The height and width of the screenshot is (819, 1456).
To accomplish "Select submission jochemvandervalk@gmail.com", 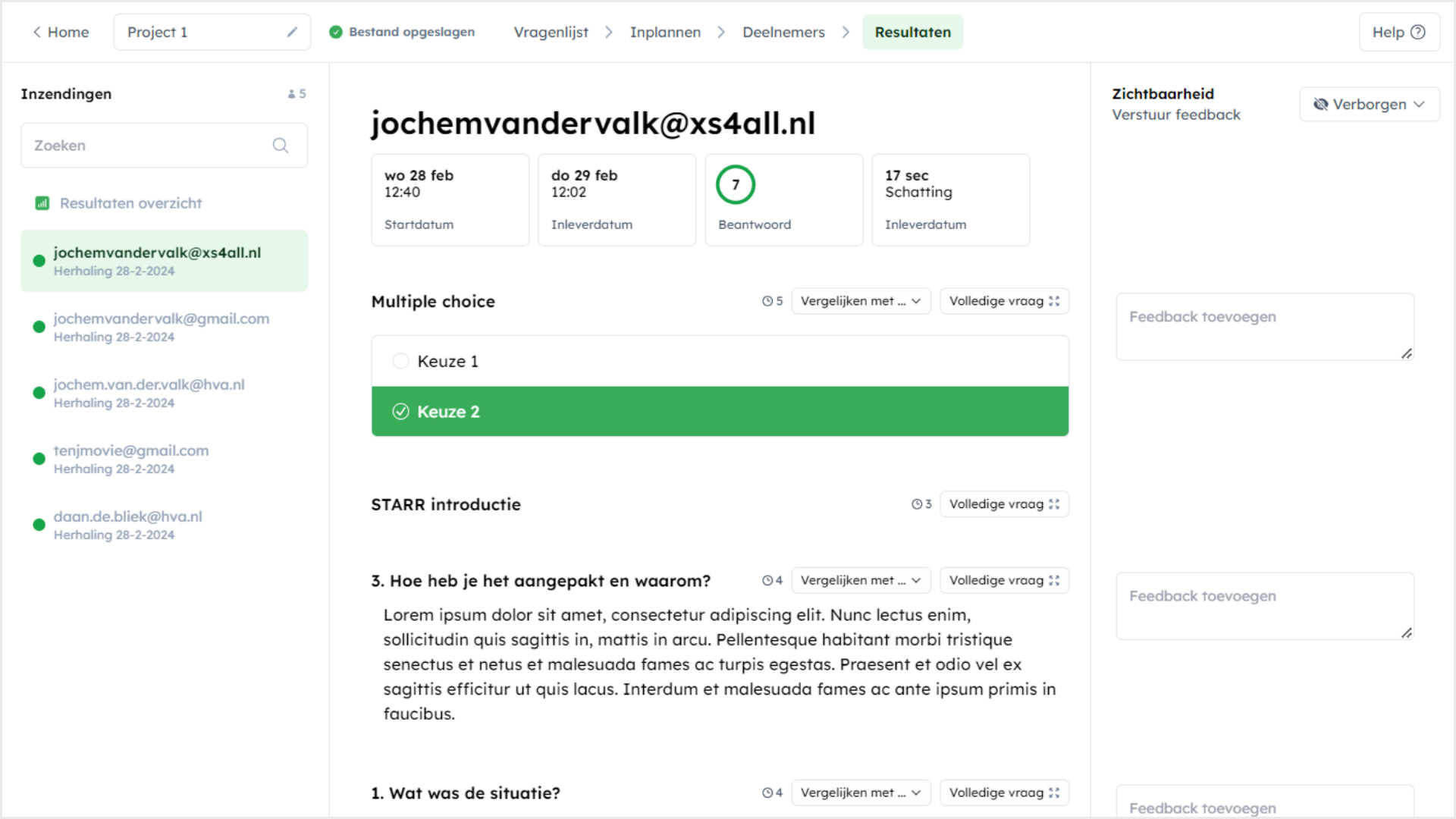I will 164,327.
